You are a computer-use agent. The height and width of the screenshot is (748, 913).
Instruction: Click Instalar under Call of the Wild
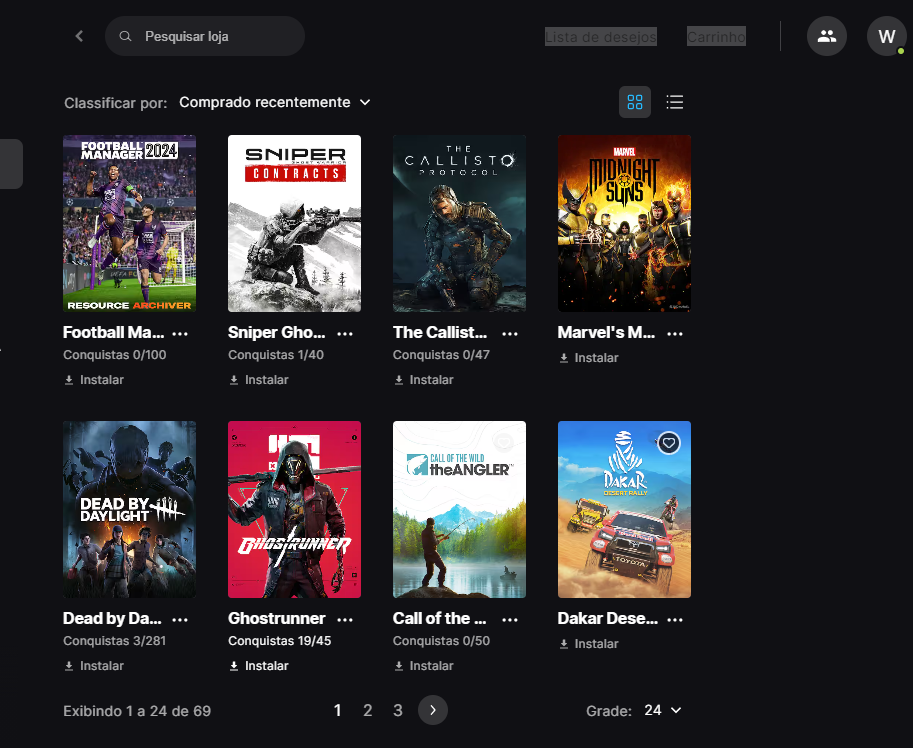coord(424,666)
